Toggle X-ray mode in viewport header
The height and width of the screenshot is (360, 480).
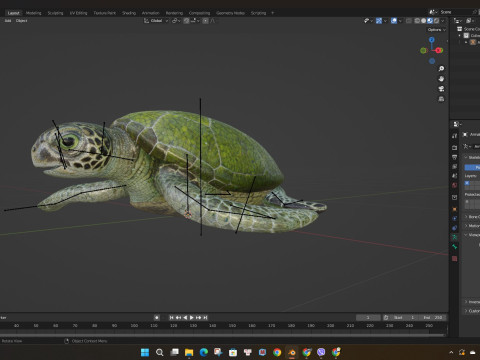coord(409,21)
